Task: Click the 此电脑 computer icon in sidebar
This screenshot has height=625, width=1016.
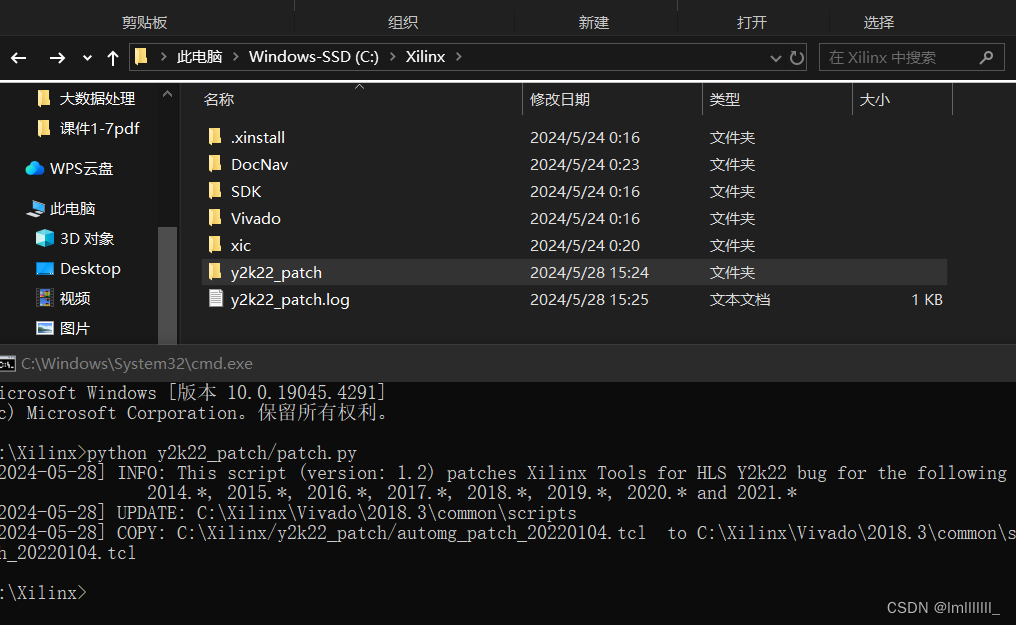Action: [x=36, y=209]
